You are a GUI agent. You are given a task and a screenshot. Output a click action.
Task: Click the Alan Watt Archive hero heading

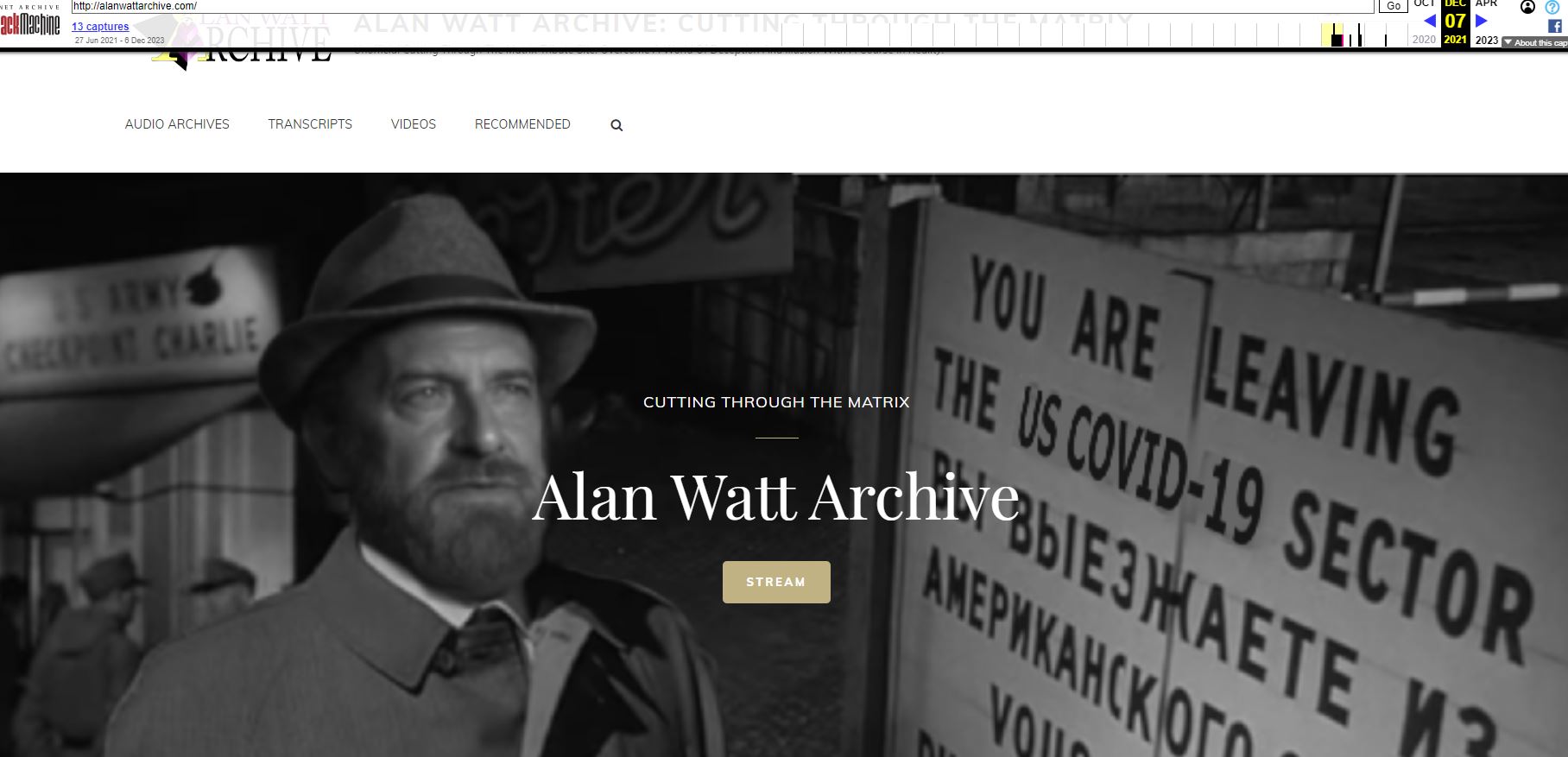click(776, 497)
